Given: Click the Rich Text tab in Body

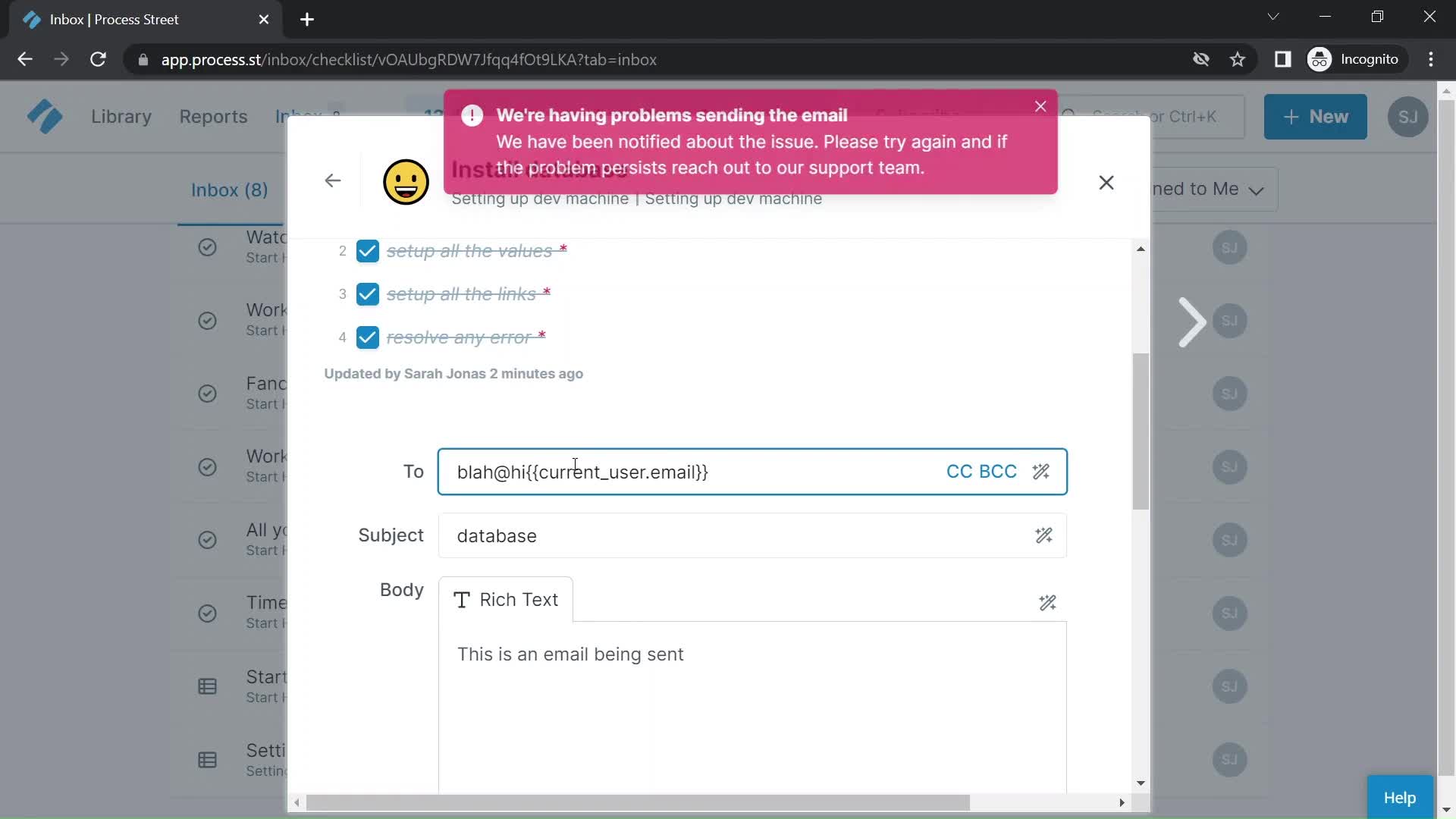Looking at the screenshot, I should pos(505,599).
